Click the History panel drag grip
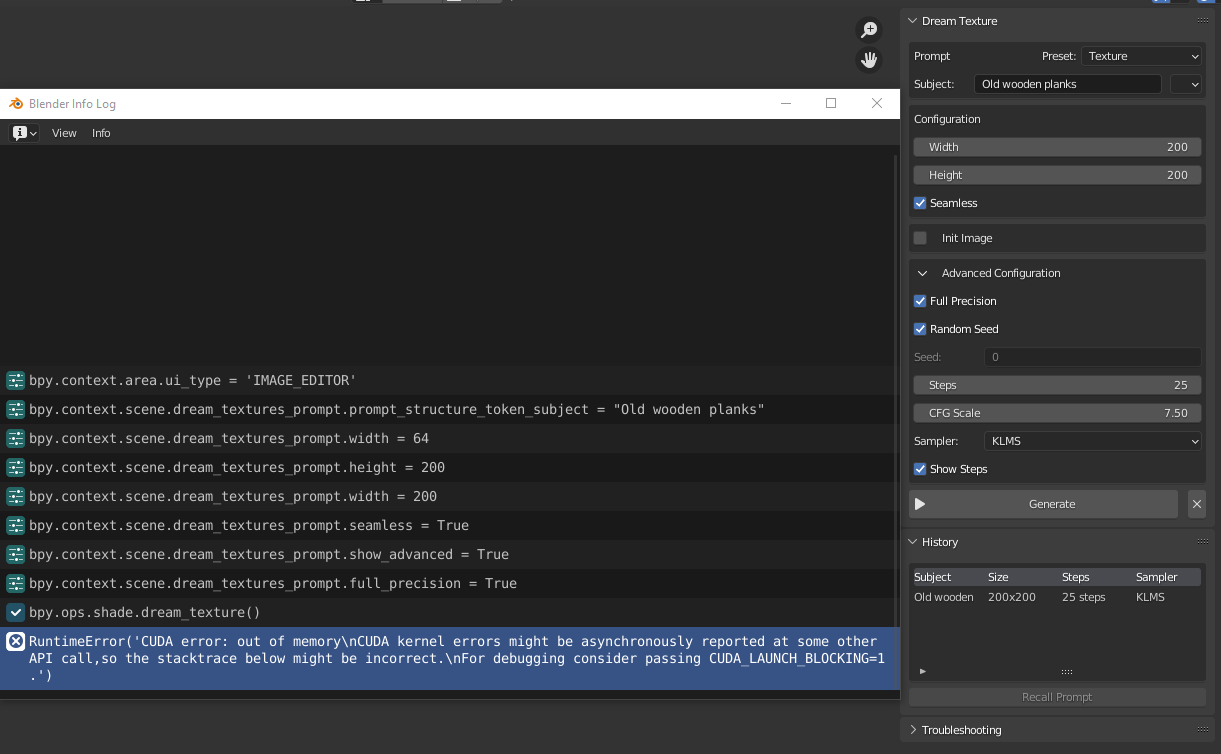This screenshot has height=754, width=1221. (x=1203, y=542)
